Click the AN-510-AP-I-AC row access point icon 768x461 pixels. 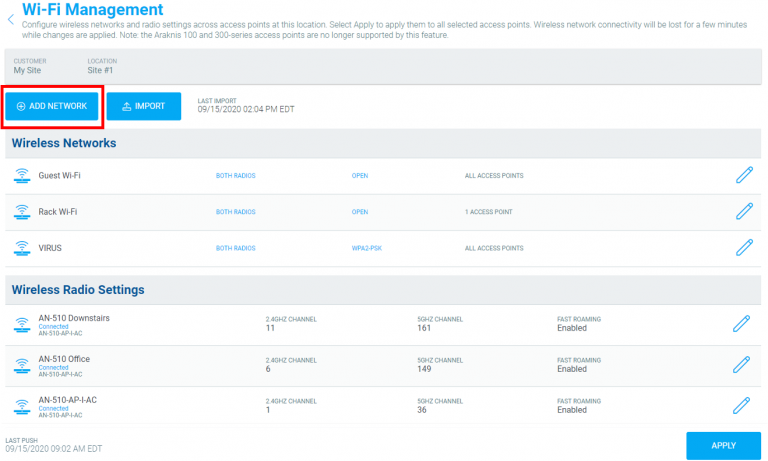pos(22,406)
